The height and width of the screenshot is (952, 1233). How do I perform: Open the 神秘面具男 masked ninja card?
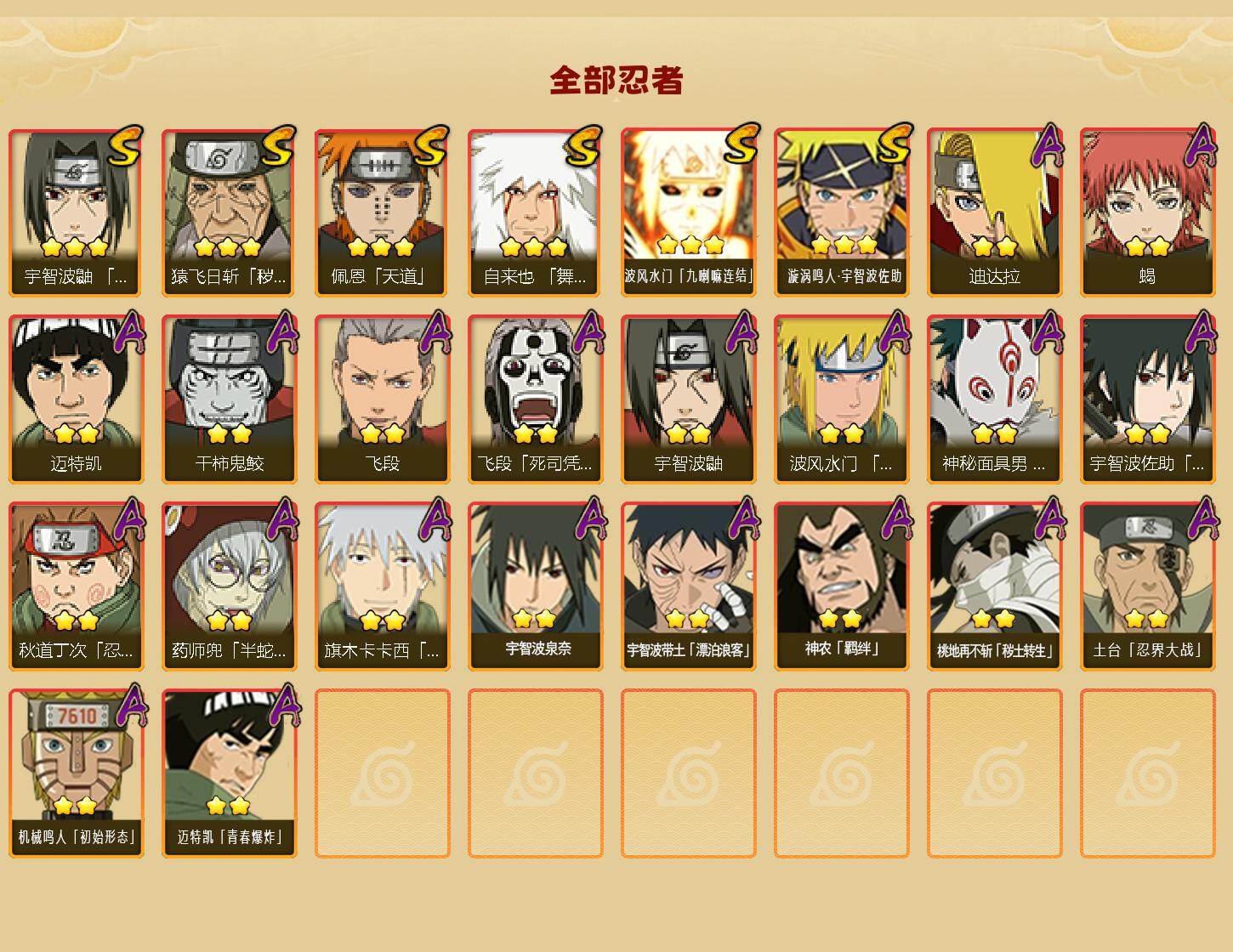(994, 399)
